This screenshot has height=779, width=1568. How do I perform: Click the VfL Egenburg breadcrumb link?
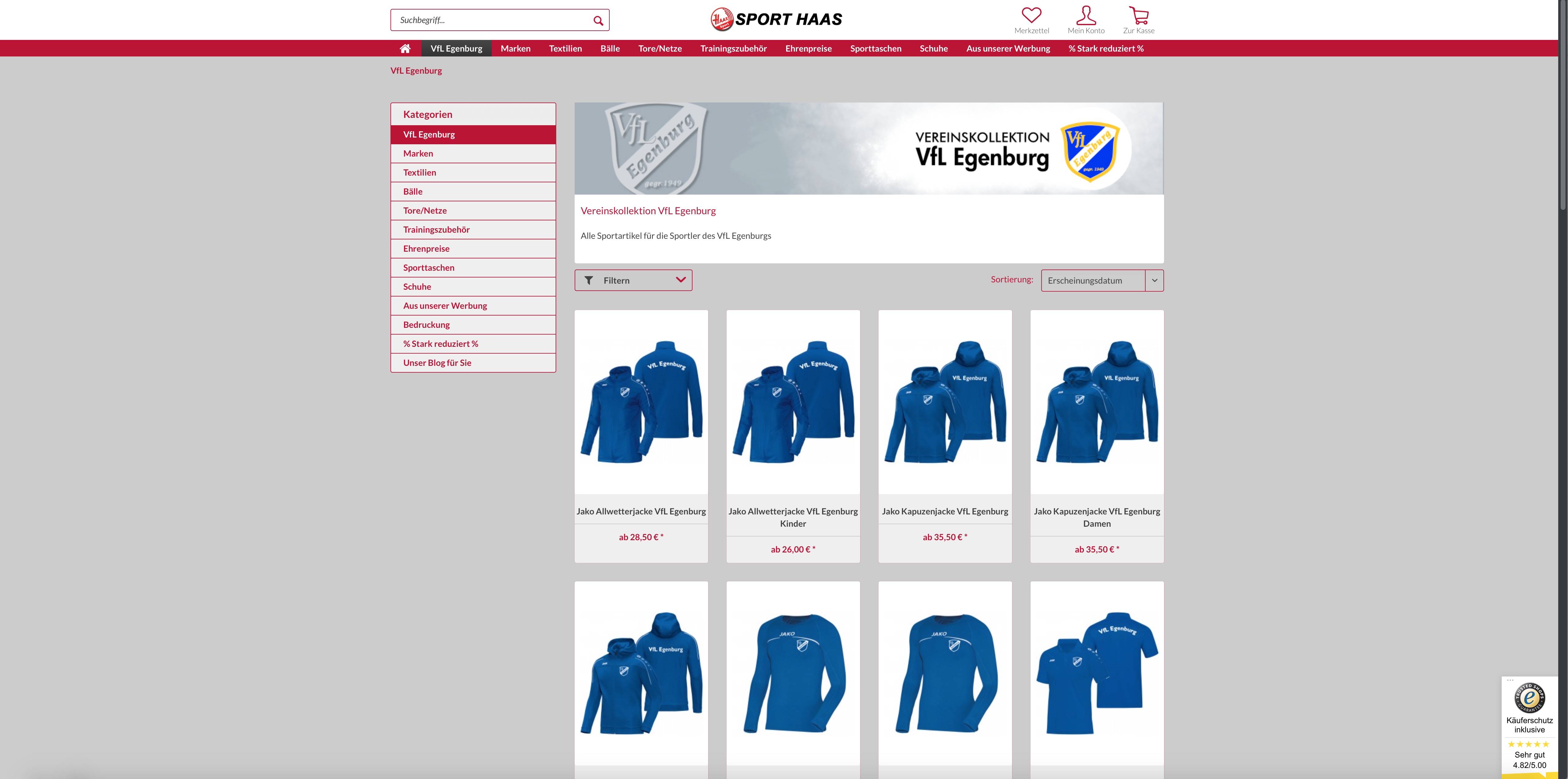point(416,71)
